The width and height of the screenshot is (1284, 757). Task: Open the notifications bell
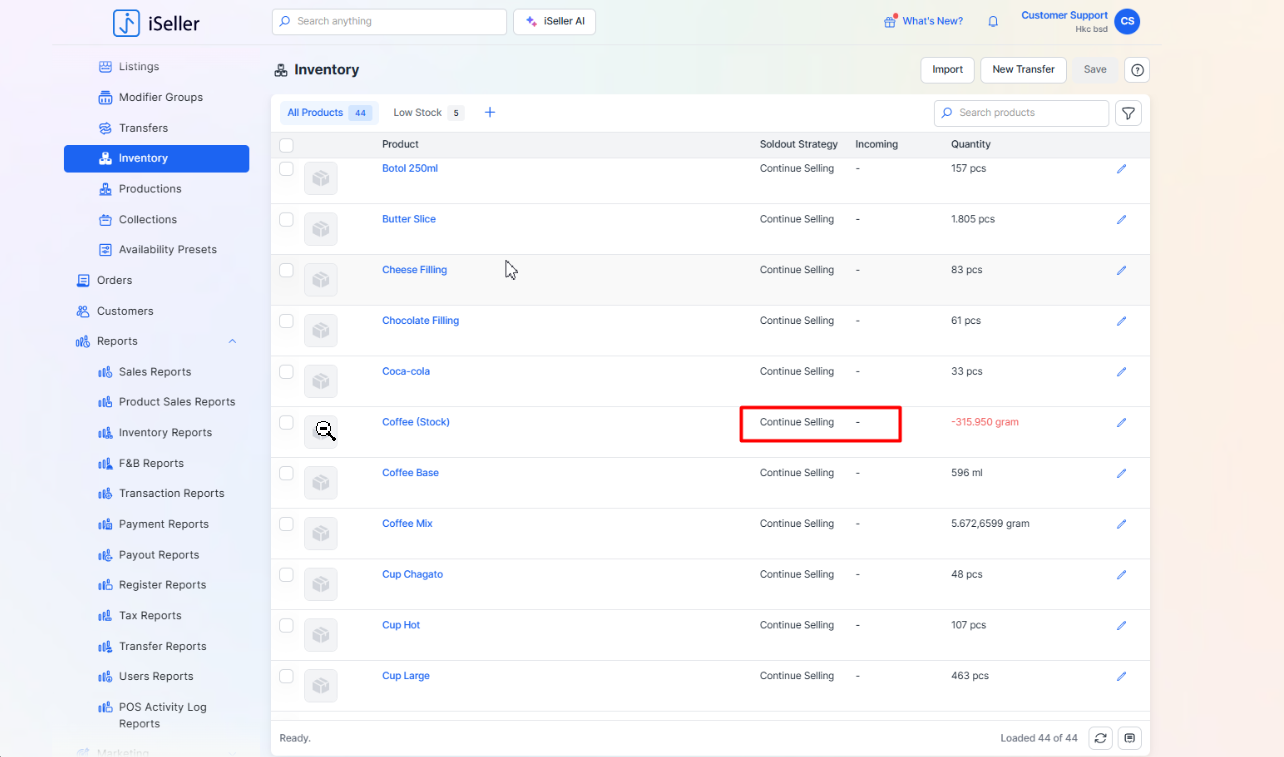[x=993, y=21]
